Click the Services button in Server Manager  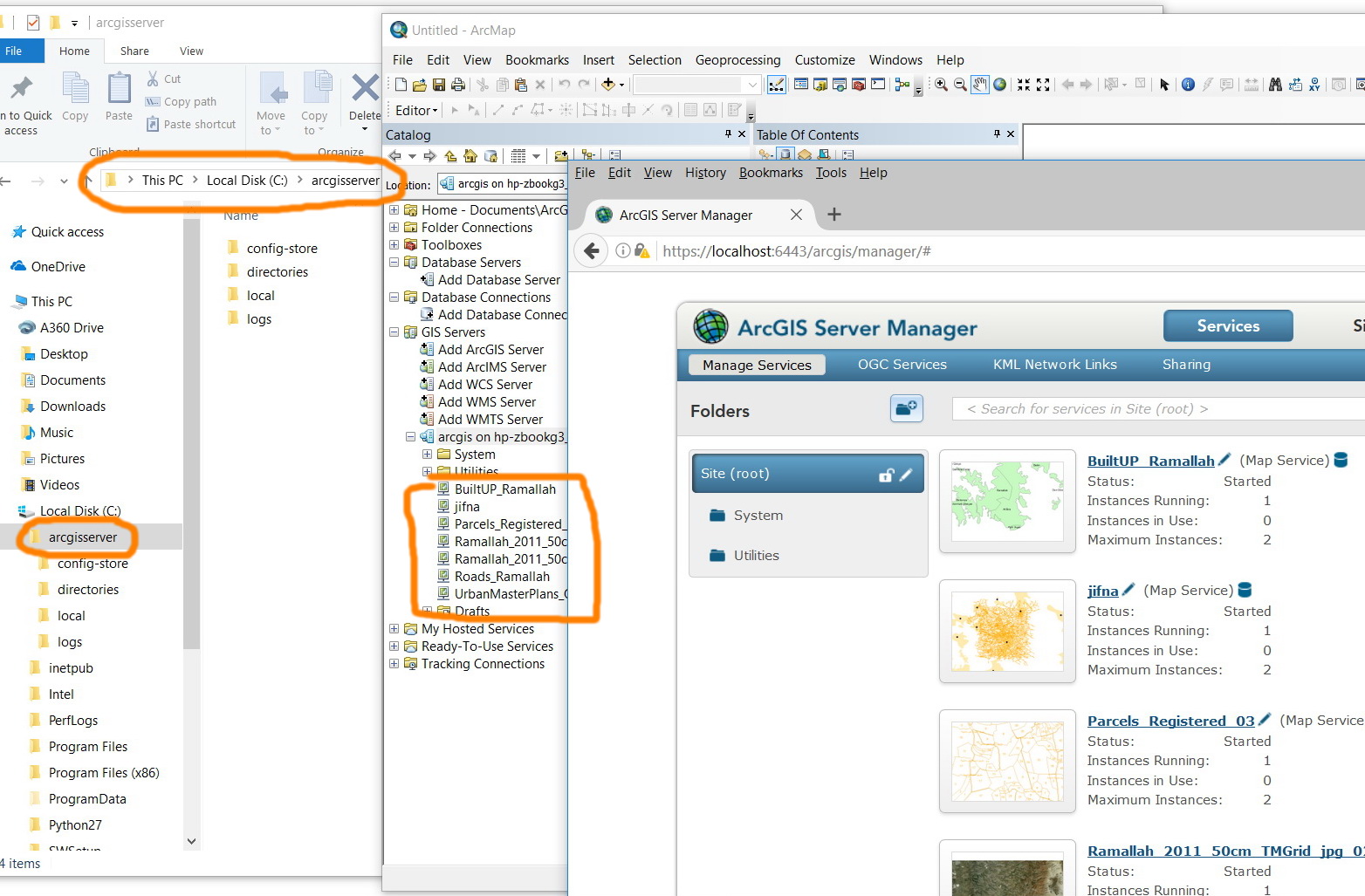click(1228, 326)
